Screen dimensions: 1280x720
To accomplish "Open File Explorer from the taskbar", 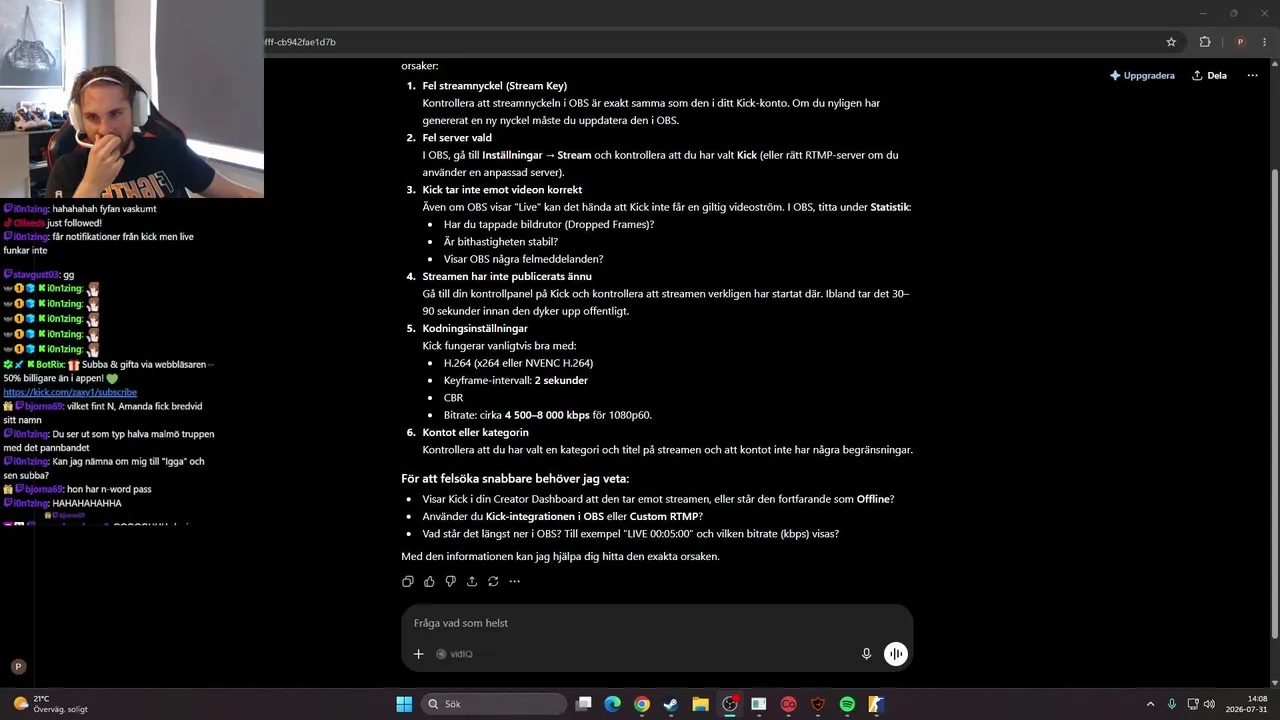I will [700, 704].
